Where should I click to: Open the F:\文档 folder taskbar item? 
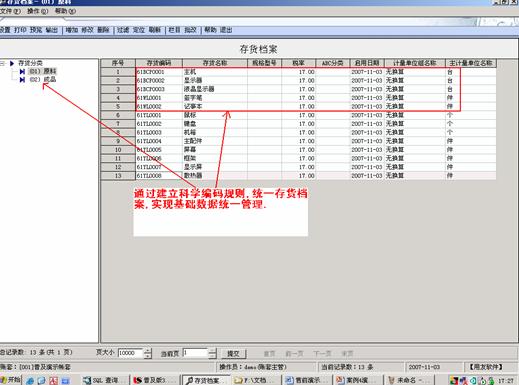255,380
